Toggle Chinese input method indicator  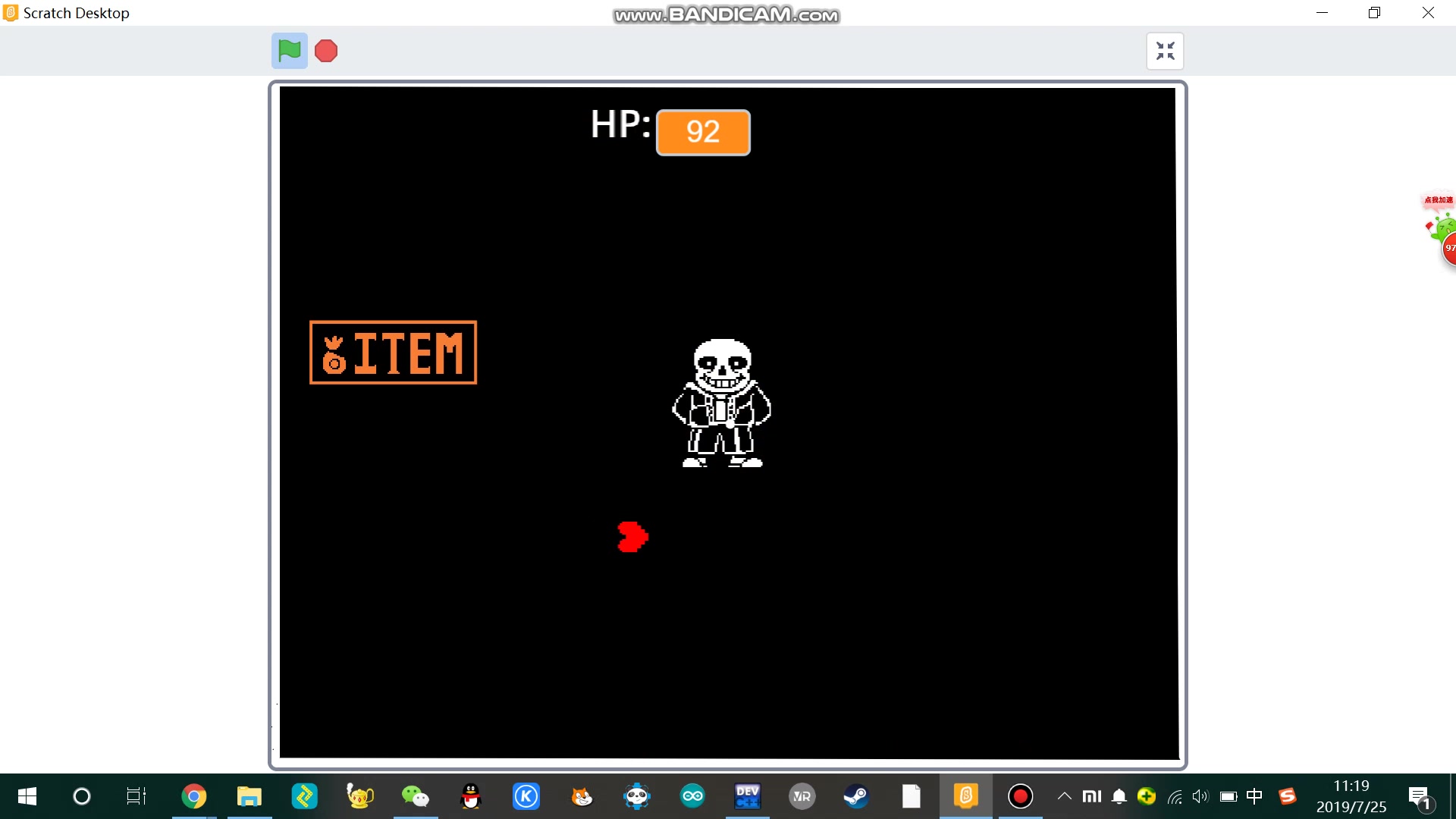tap(1254, 796)
